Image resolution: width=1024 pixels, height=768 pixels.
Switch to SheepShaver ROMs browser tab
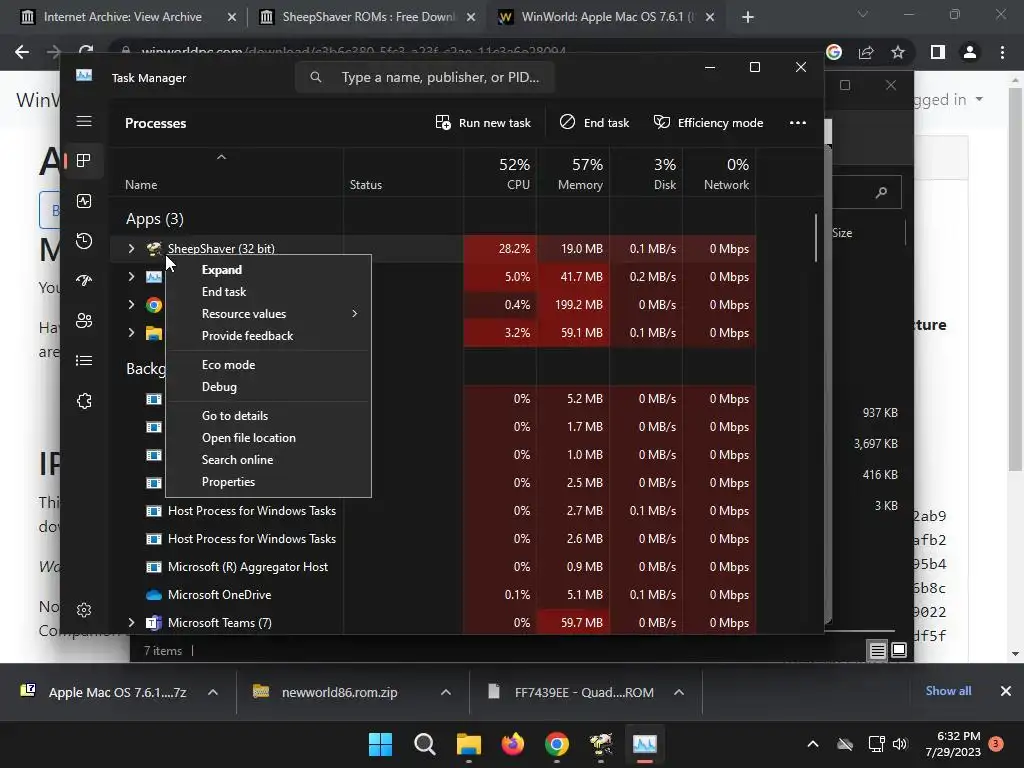pyautogui.click(x=368, y=17)
